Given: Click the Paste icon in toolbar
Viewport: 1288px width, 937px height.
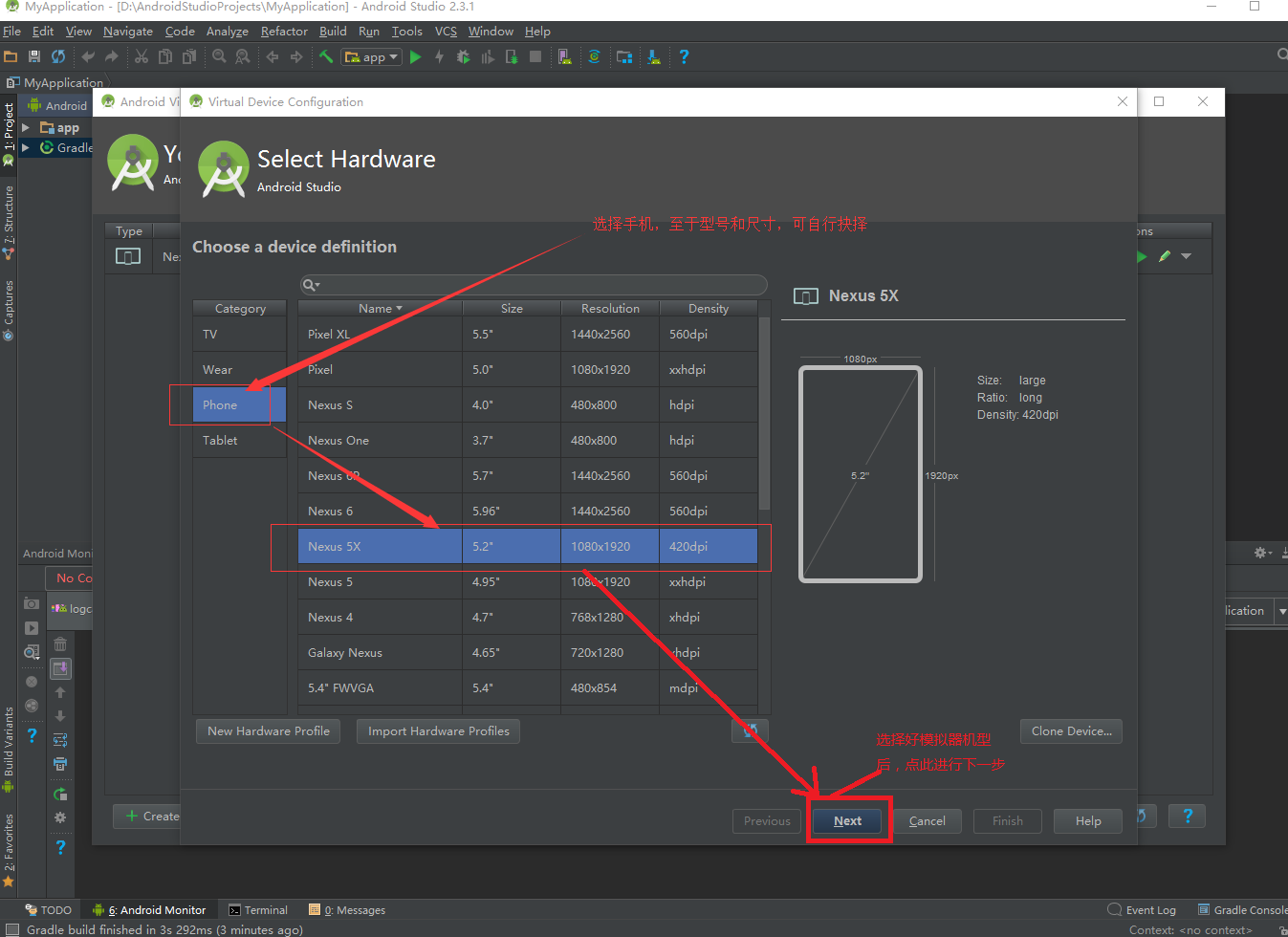Looking at the screenshot, I should coord(189,56).
